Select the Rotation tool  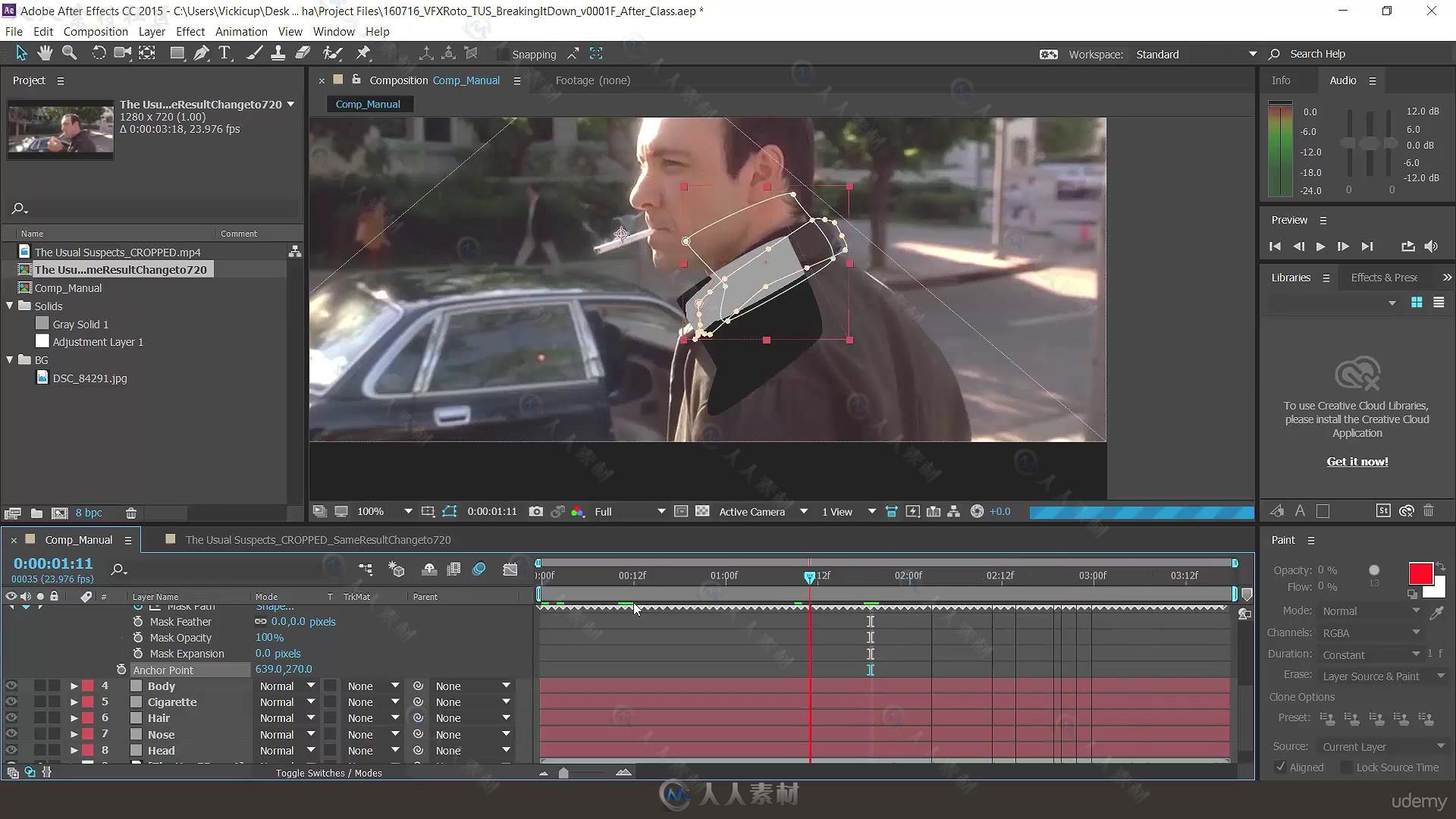point(99,53)
